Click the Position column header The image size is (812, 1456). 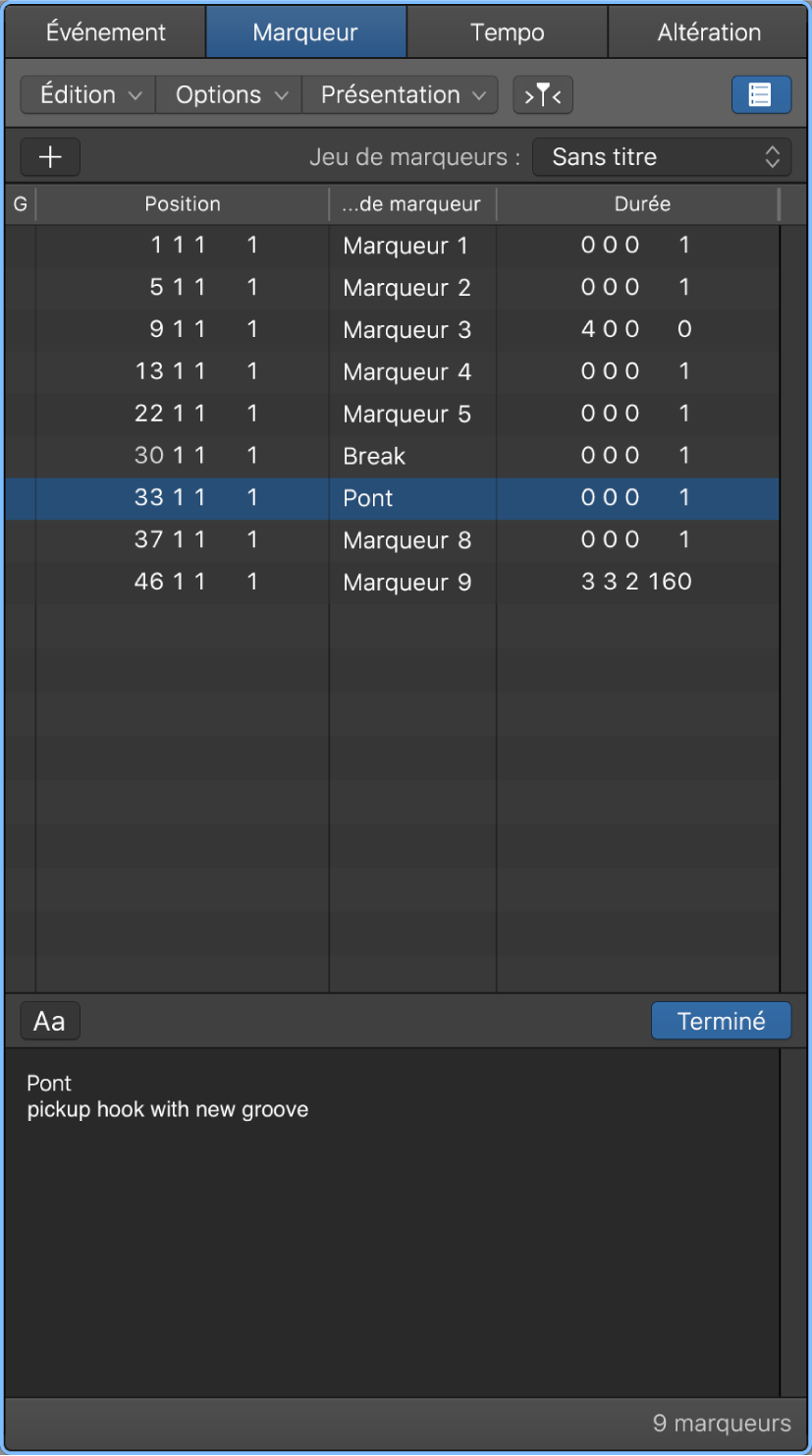click(183, 203)
